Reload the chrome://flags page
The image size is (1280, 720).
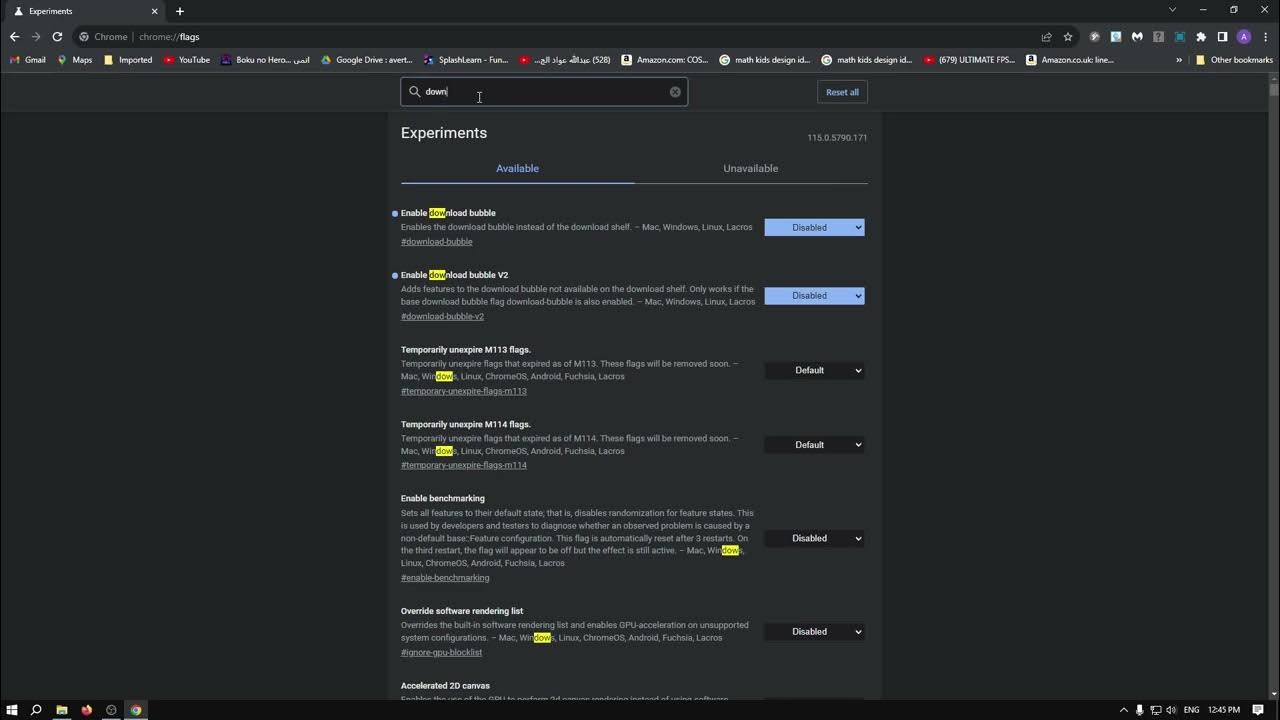tap(57, 37)
